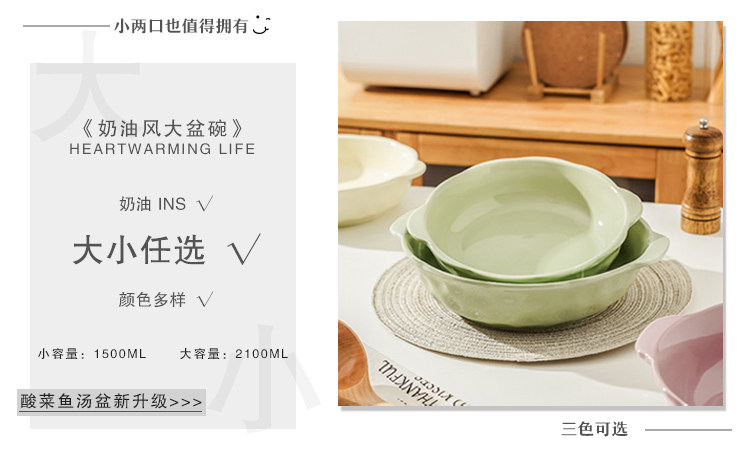Click the pasta jar on the shelf
The height and width of the screenshot is (450, 750).
[668, 61]
